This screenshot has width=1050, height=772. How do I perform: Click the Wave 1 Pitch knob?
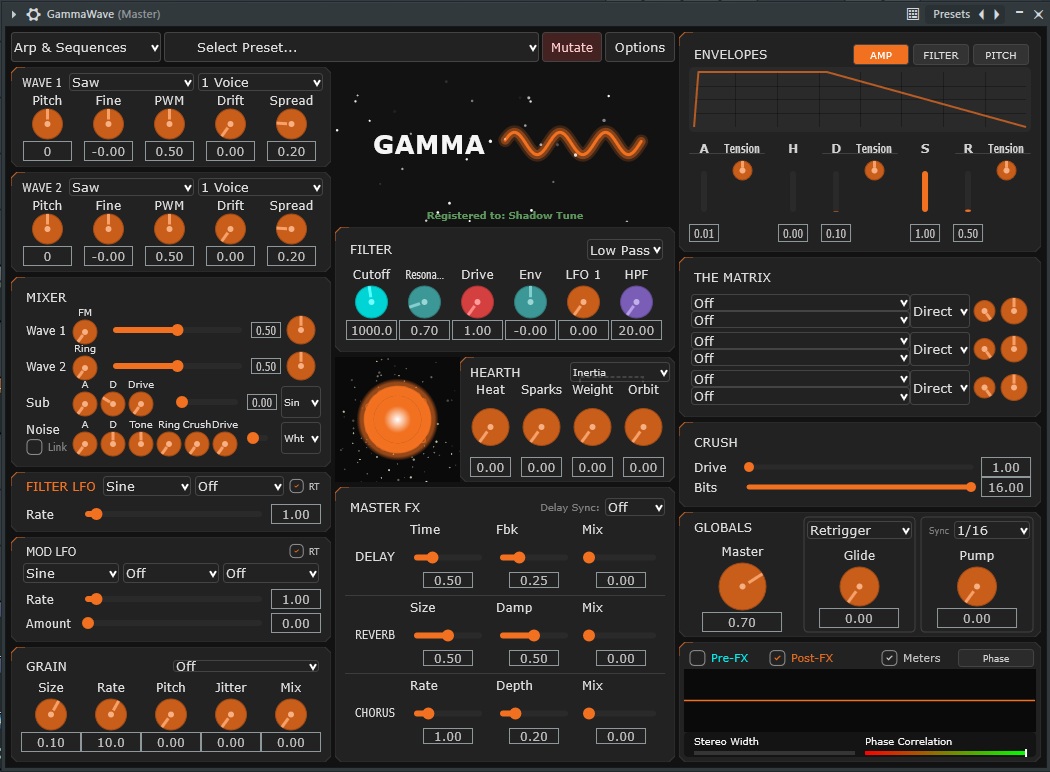(47, 124)
